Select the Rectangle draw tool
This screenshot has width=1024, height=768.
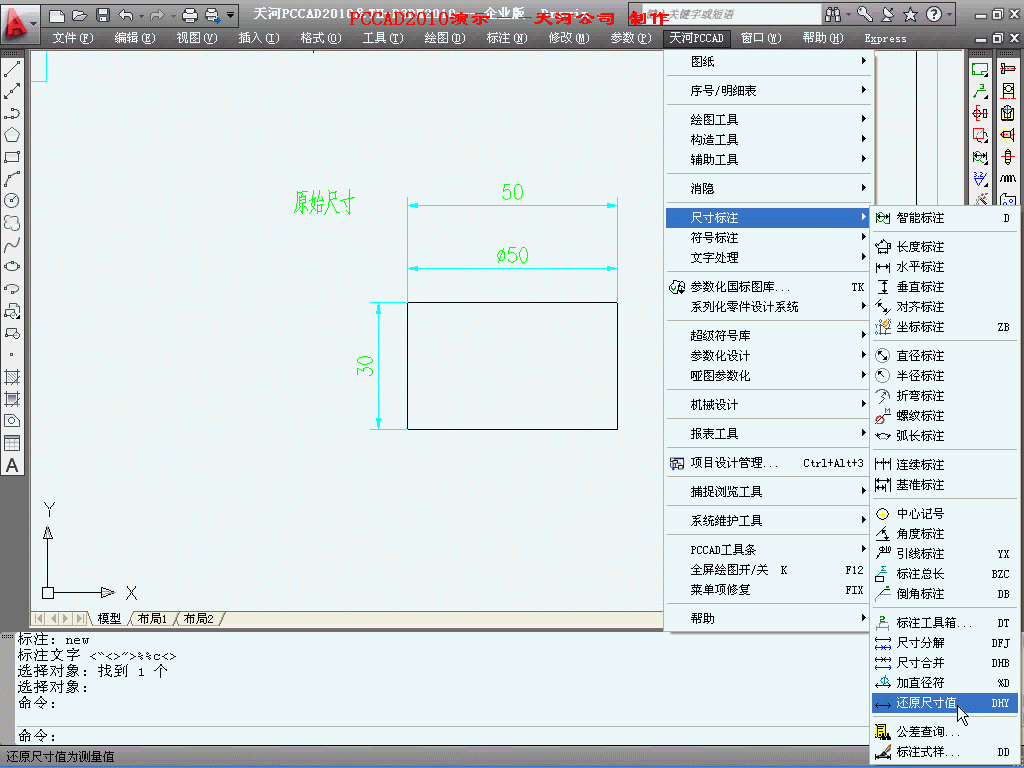12,157
